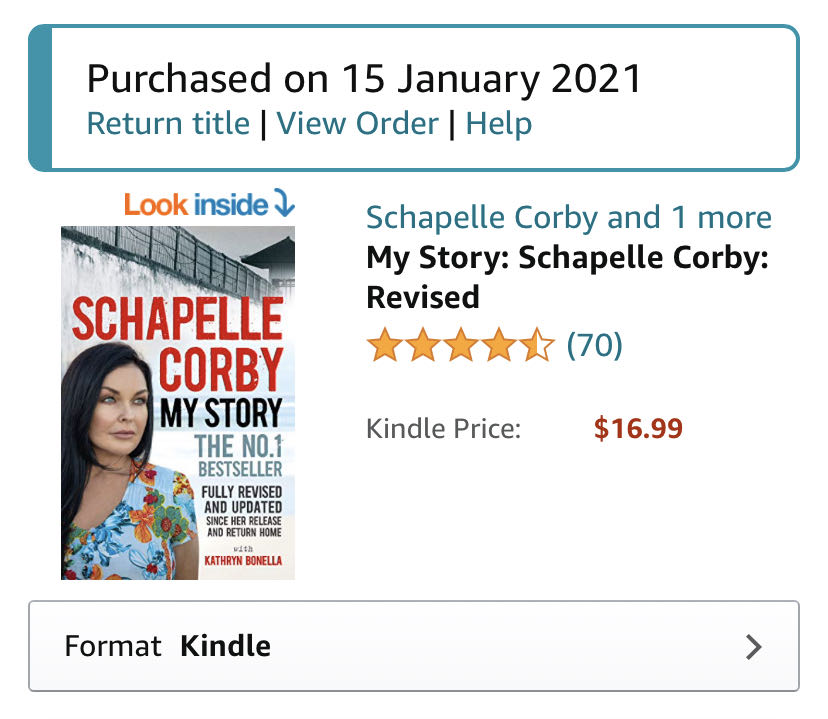
Task: Open the Return title link
Action: click(x=167, y=123)
